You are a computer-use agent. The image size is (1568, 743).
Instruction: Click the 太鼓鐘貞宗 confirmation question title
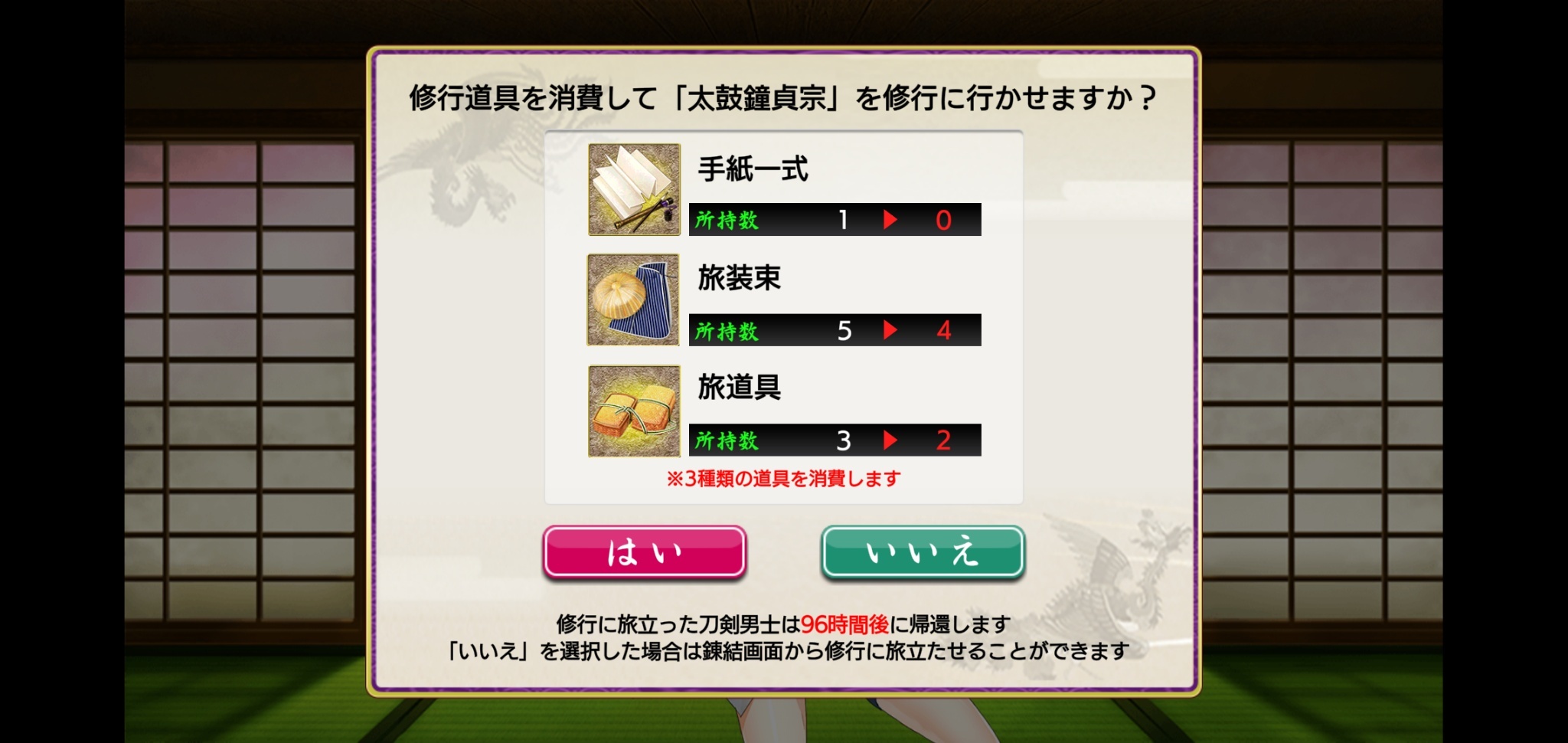coord(783,98)
